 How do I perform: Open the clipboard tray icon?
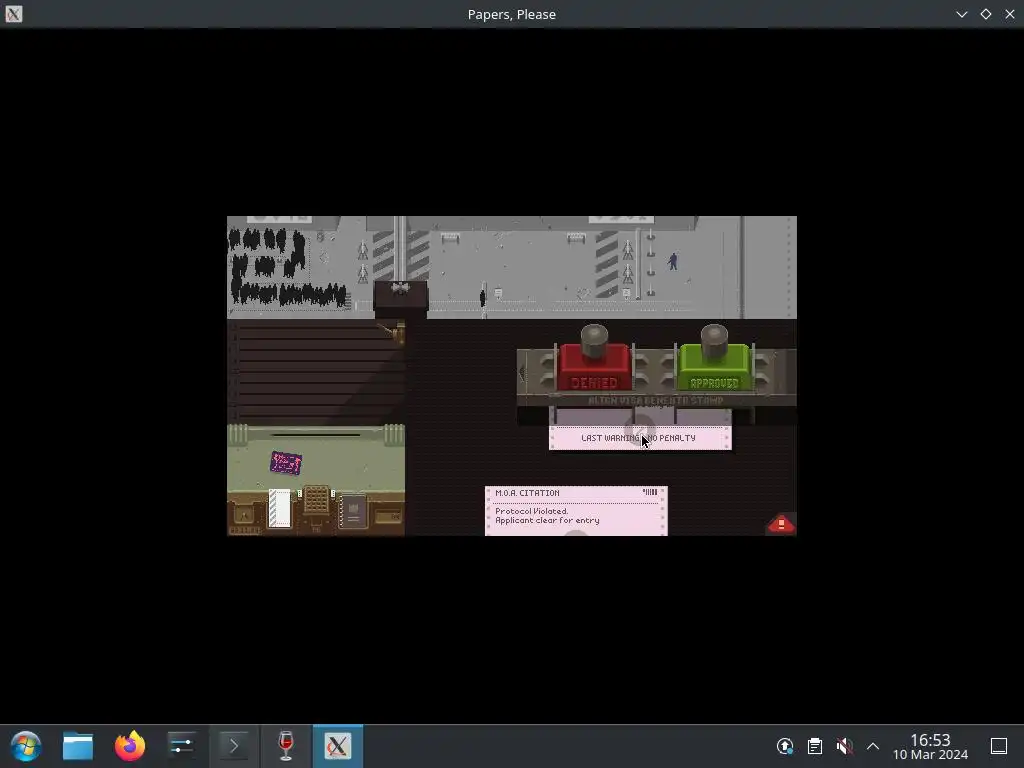pyautogui.click(x=815, y=746)
